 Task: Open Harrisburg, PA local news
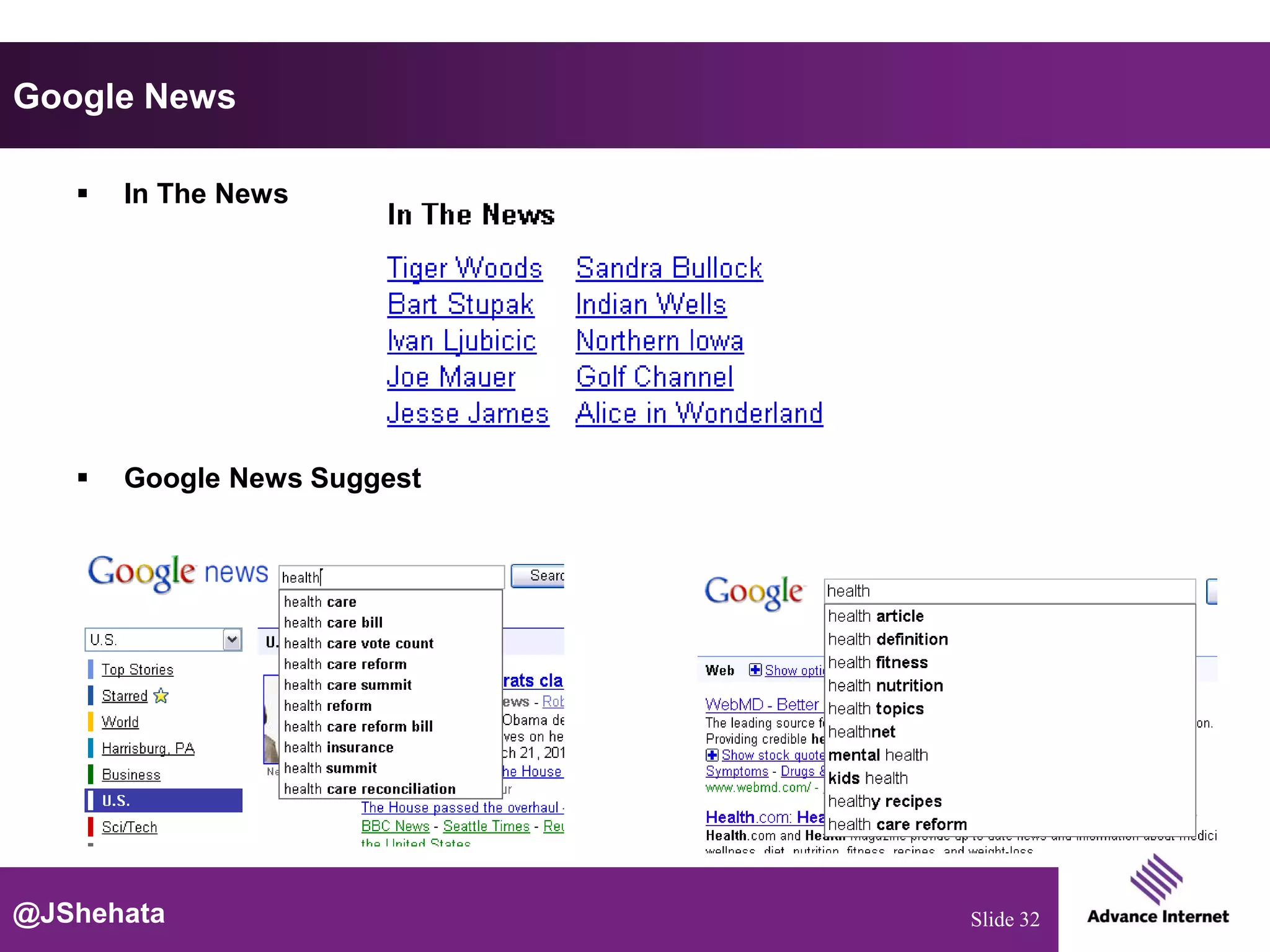coord(148,749)
